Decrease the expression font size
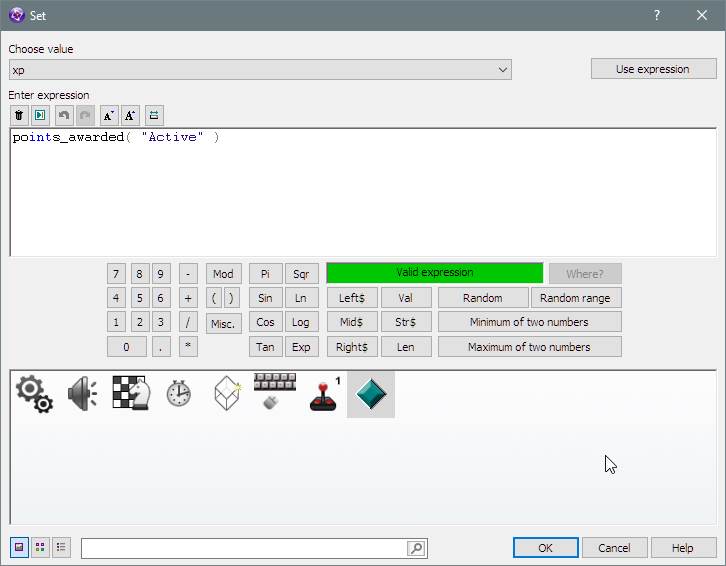The image size is (726, 566). tap(109, 115)
